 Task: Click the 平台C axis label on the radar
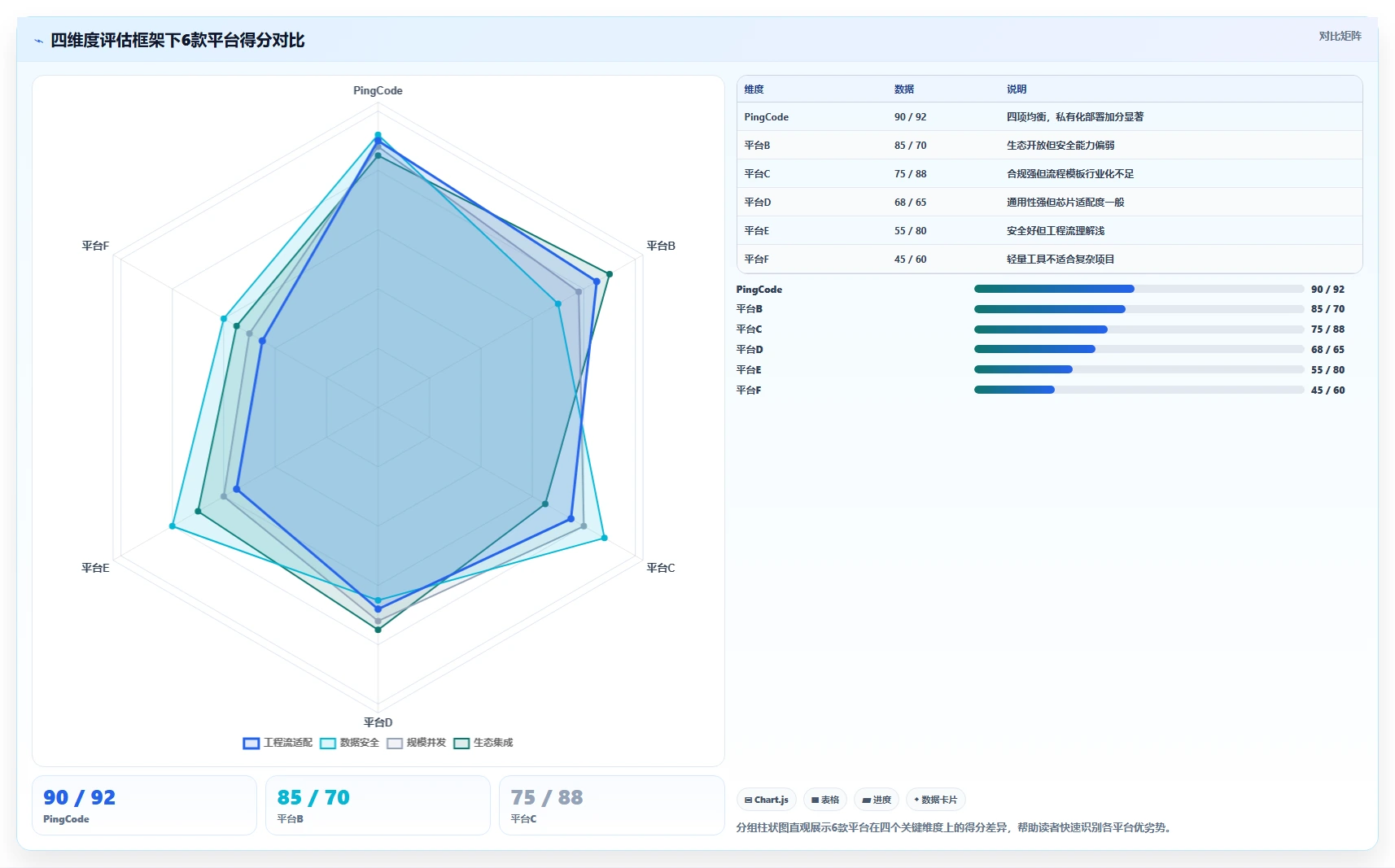pos(661,568)
